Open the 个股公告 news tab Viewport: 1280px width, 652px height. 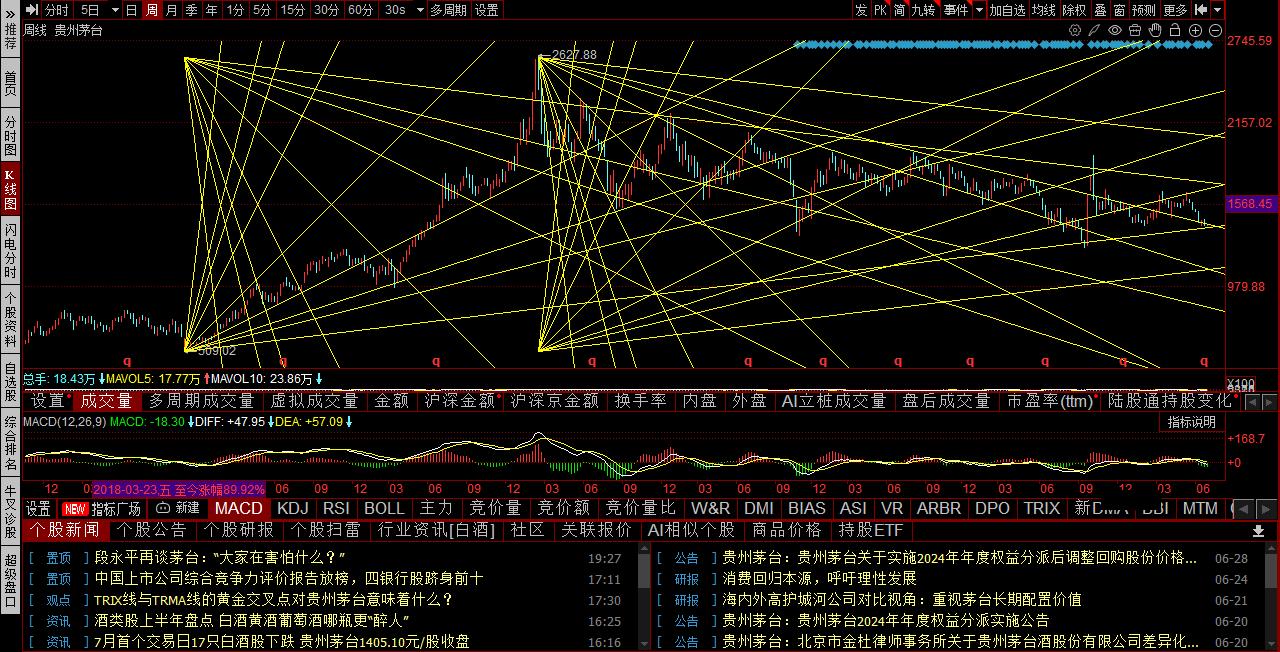pyautogui.click(x=151, y=530)
